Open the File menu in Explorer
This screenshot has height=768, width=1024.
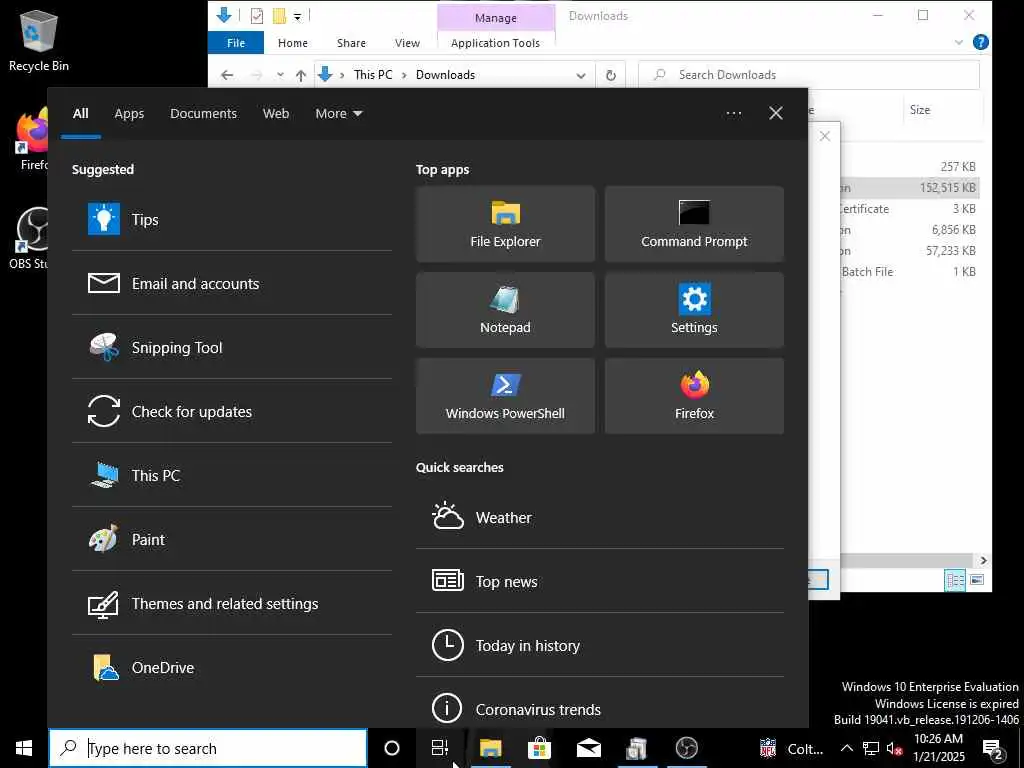pyautogui.click(x=236, y=43)
